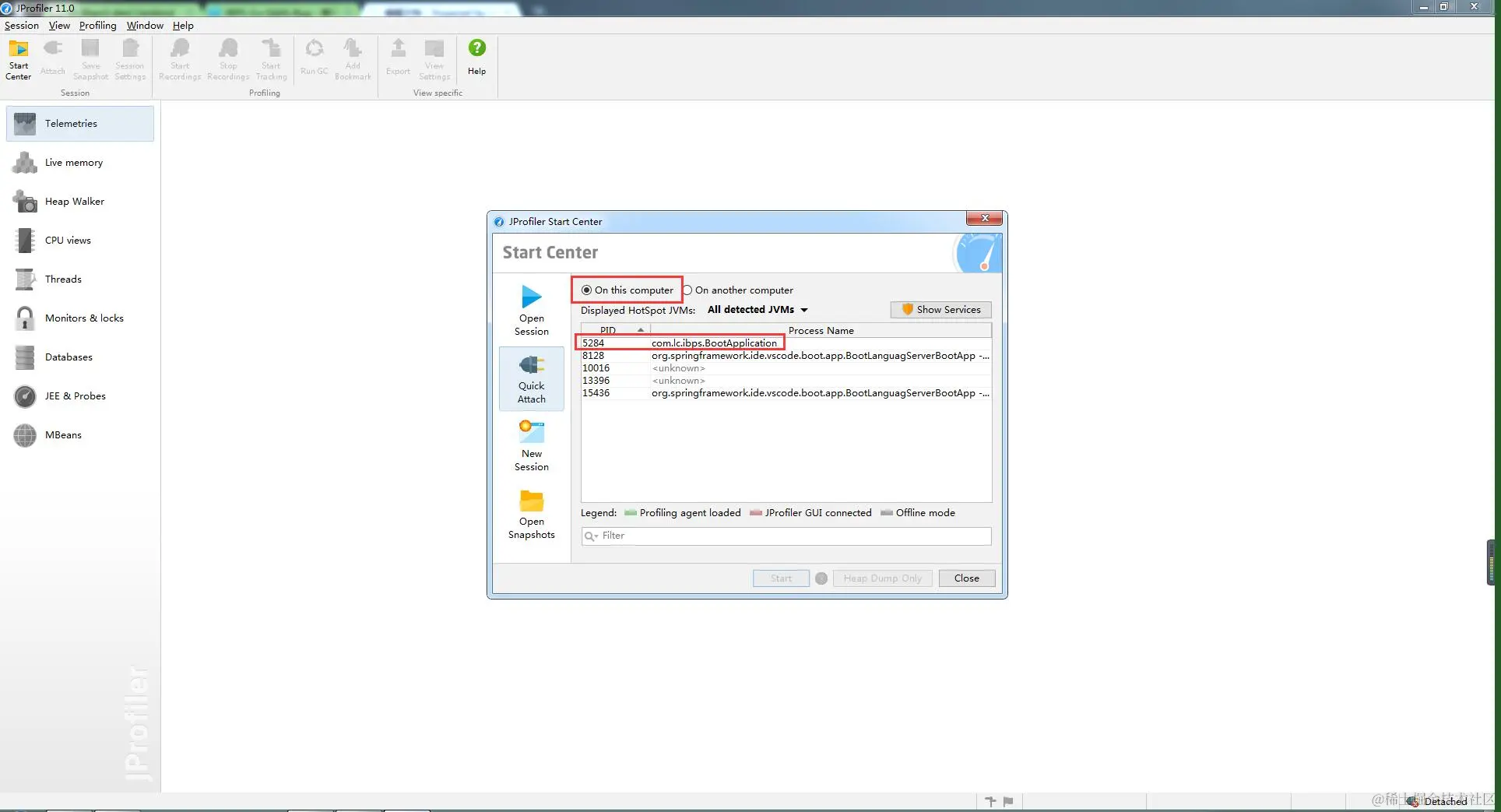Open the Threads view
Image resolution: width=1501 pixels, height=812 pixels.
coord(80,279)
